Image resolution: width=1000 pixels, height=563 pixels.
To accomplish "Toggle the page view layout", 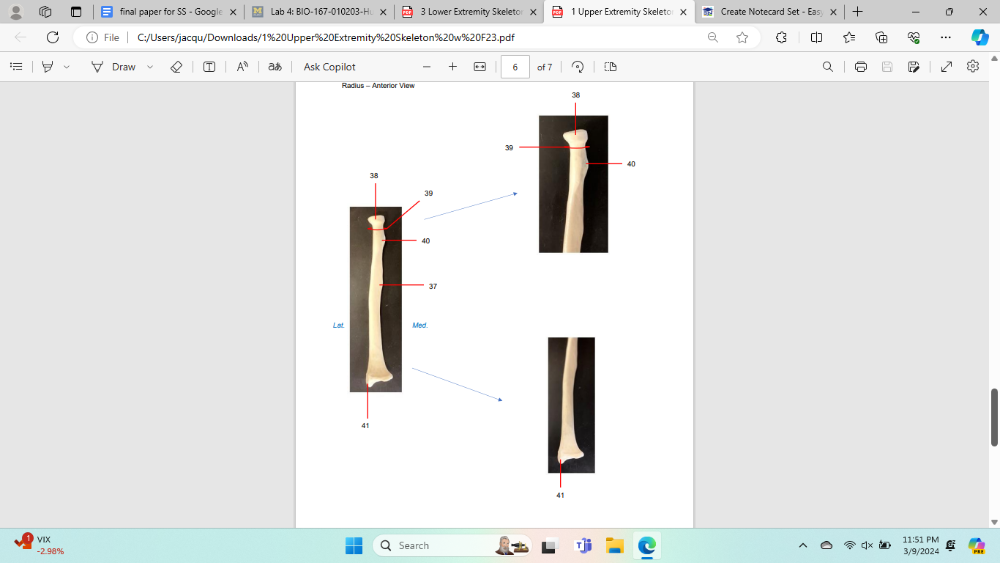I will point(610,67).
